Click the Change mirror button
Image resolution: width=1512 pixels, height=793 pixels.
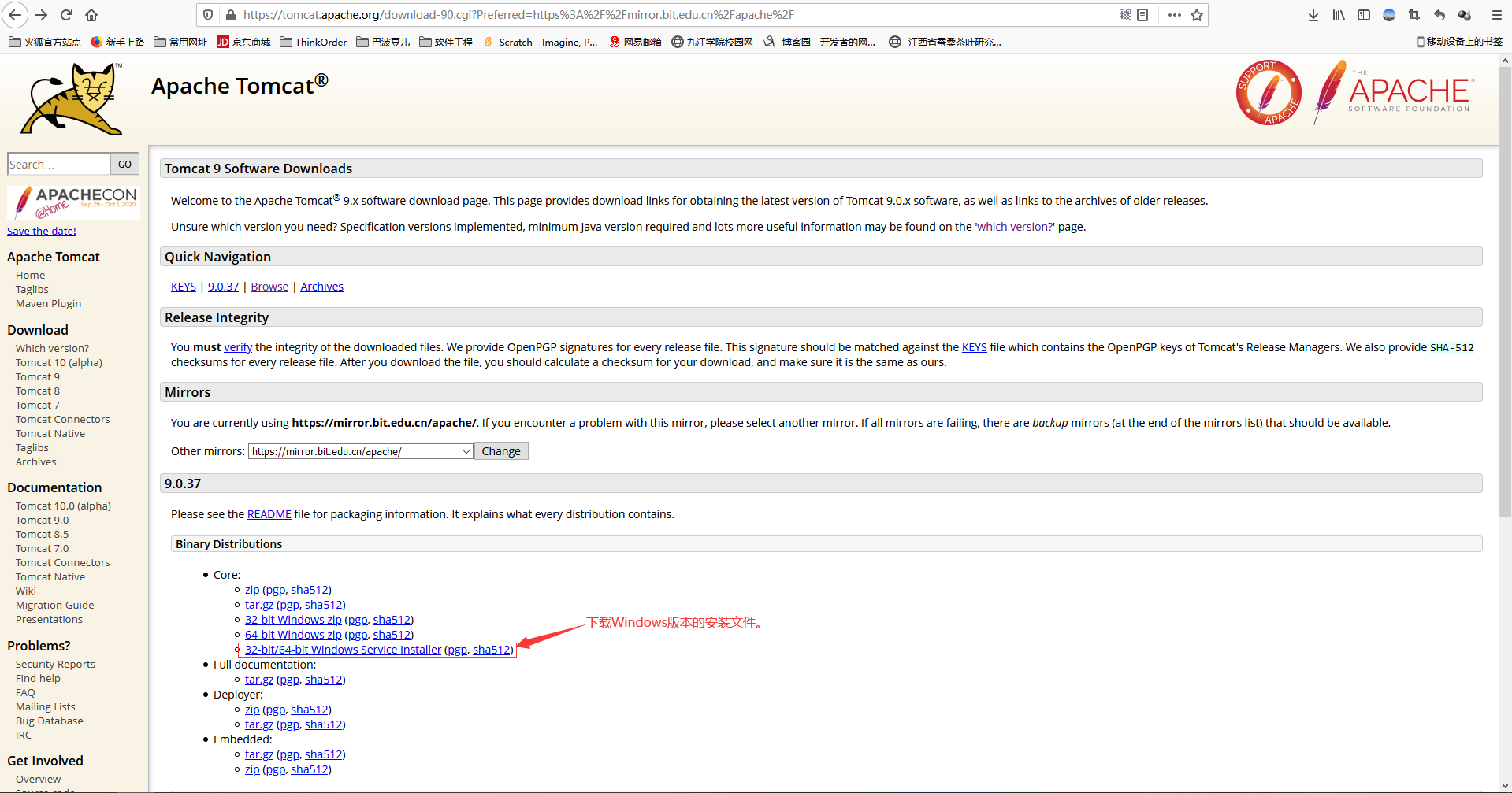click(501, 451)
